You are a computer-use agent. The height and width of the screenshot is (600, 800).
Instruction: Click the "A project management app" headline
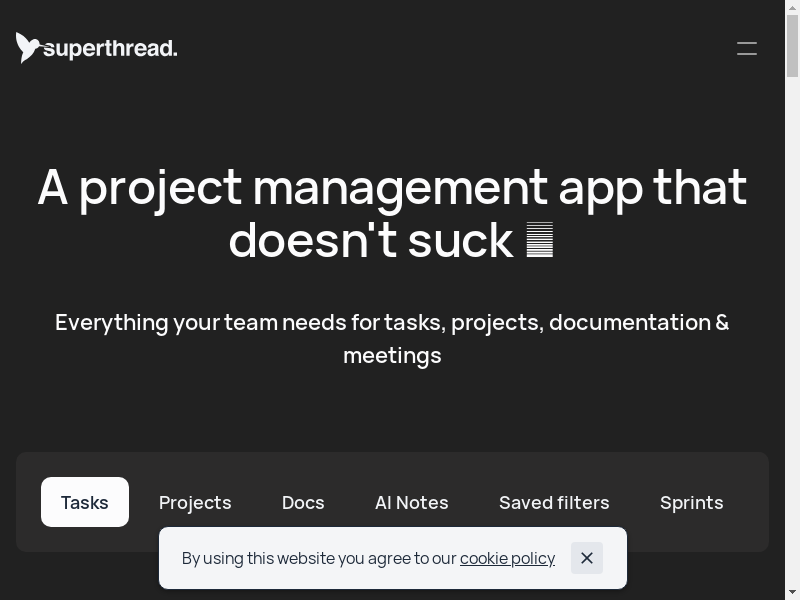click(x=392, y=188)
